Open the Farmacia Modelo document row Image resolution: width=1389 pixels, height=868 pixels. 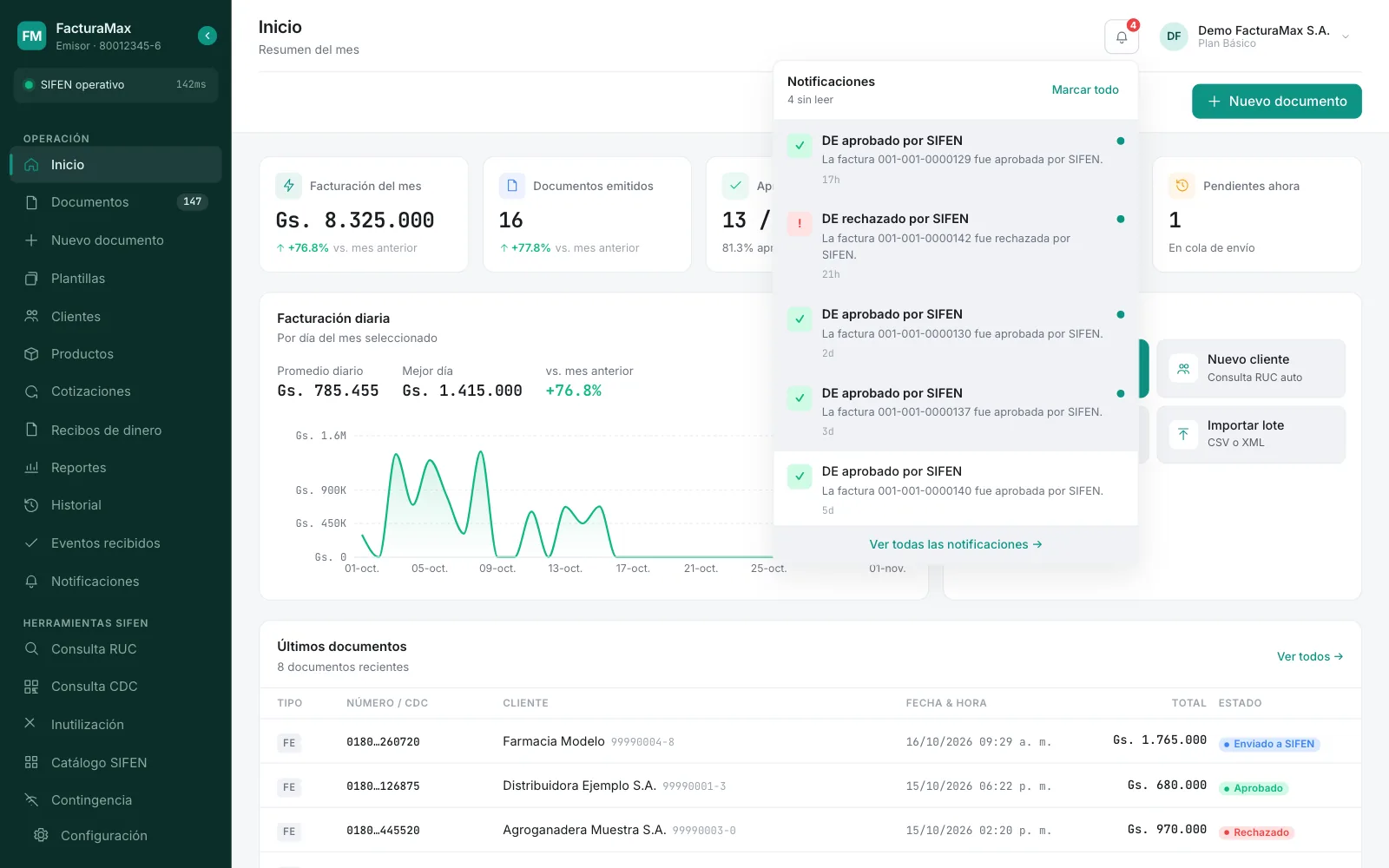(x=810, y=742)
